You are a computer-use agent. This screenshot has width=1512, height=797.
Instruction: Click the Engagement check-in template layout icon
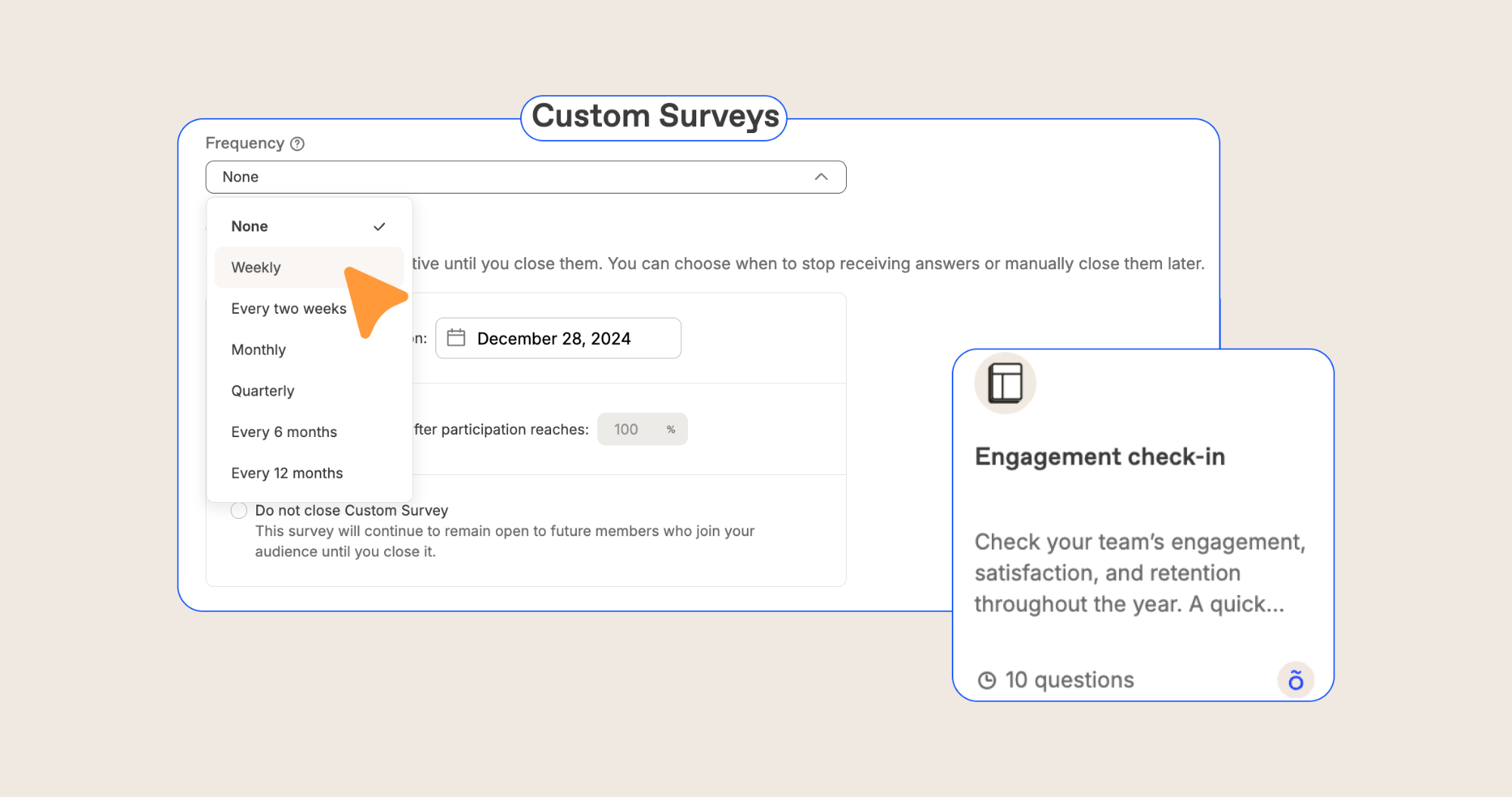click(1005, 383)
